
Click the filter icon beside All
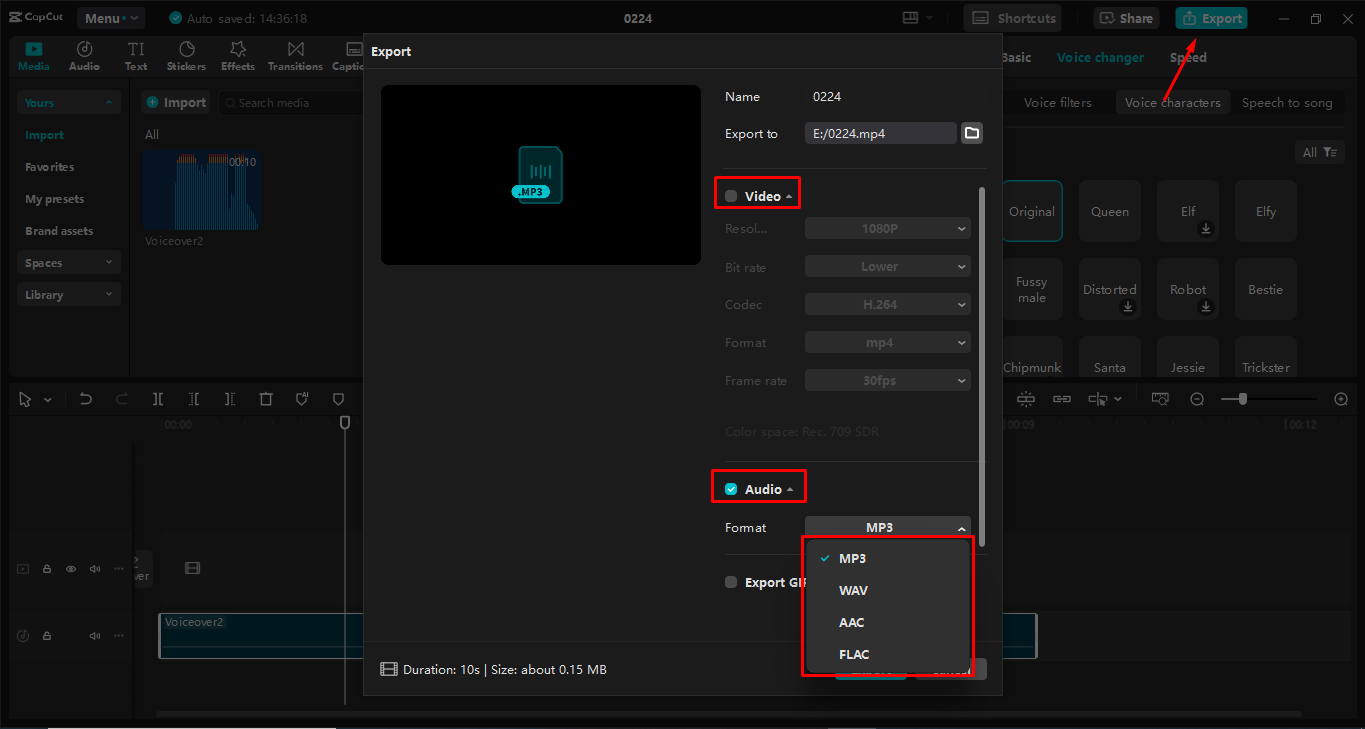point(1330,153)
